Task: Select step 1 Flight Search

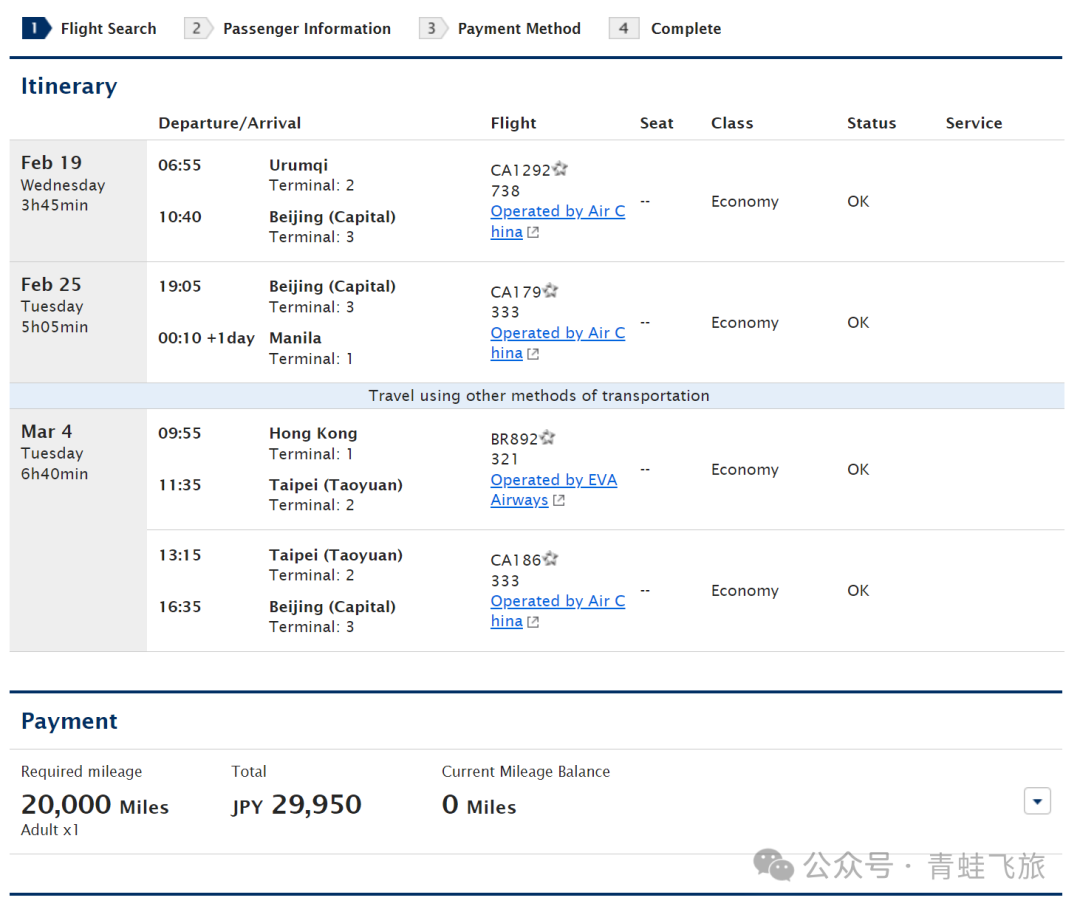Action: (90, 28)
